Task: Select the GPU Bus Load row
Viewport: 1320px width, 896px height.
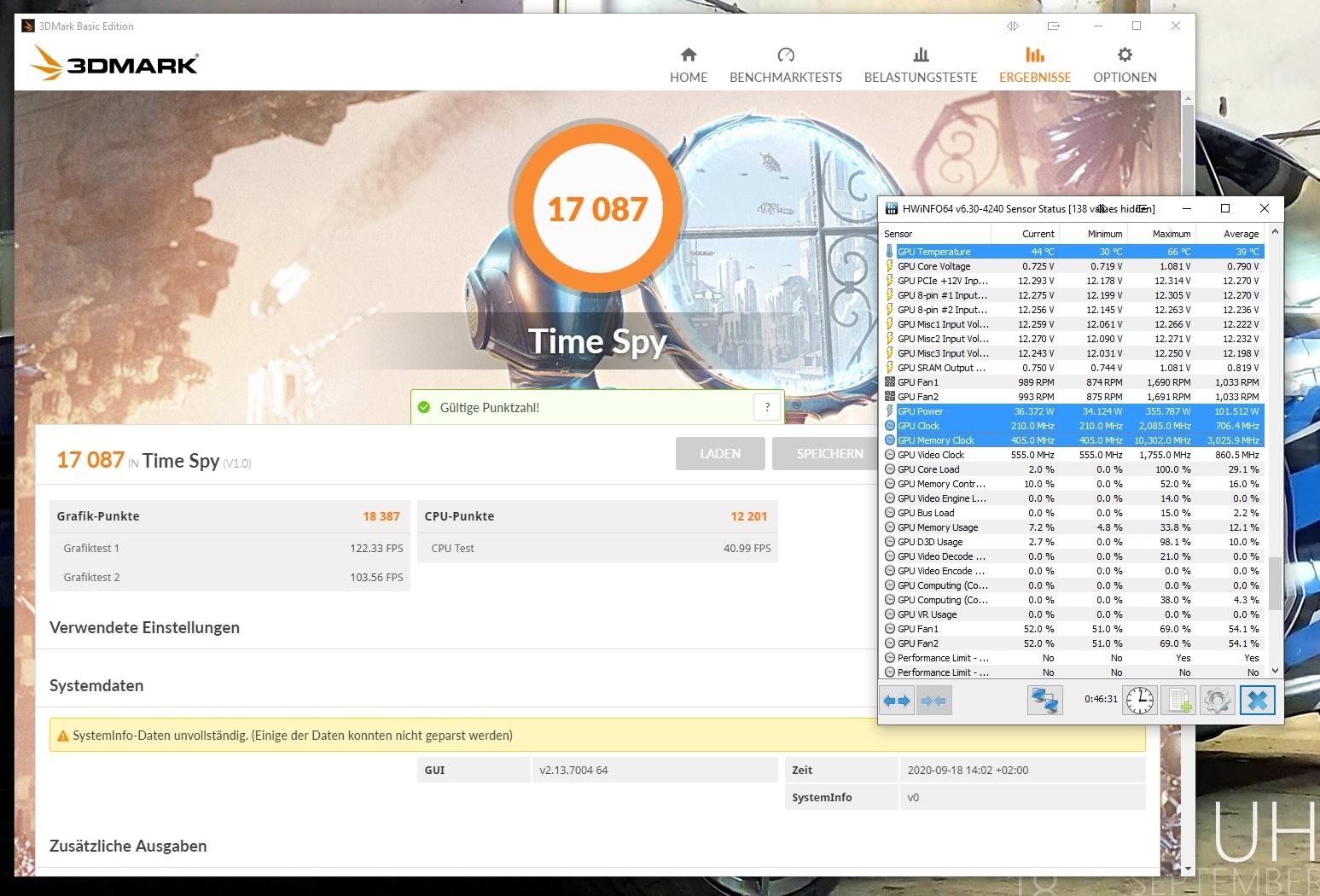Action: pos(1073,513)
